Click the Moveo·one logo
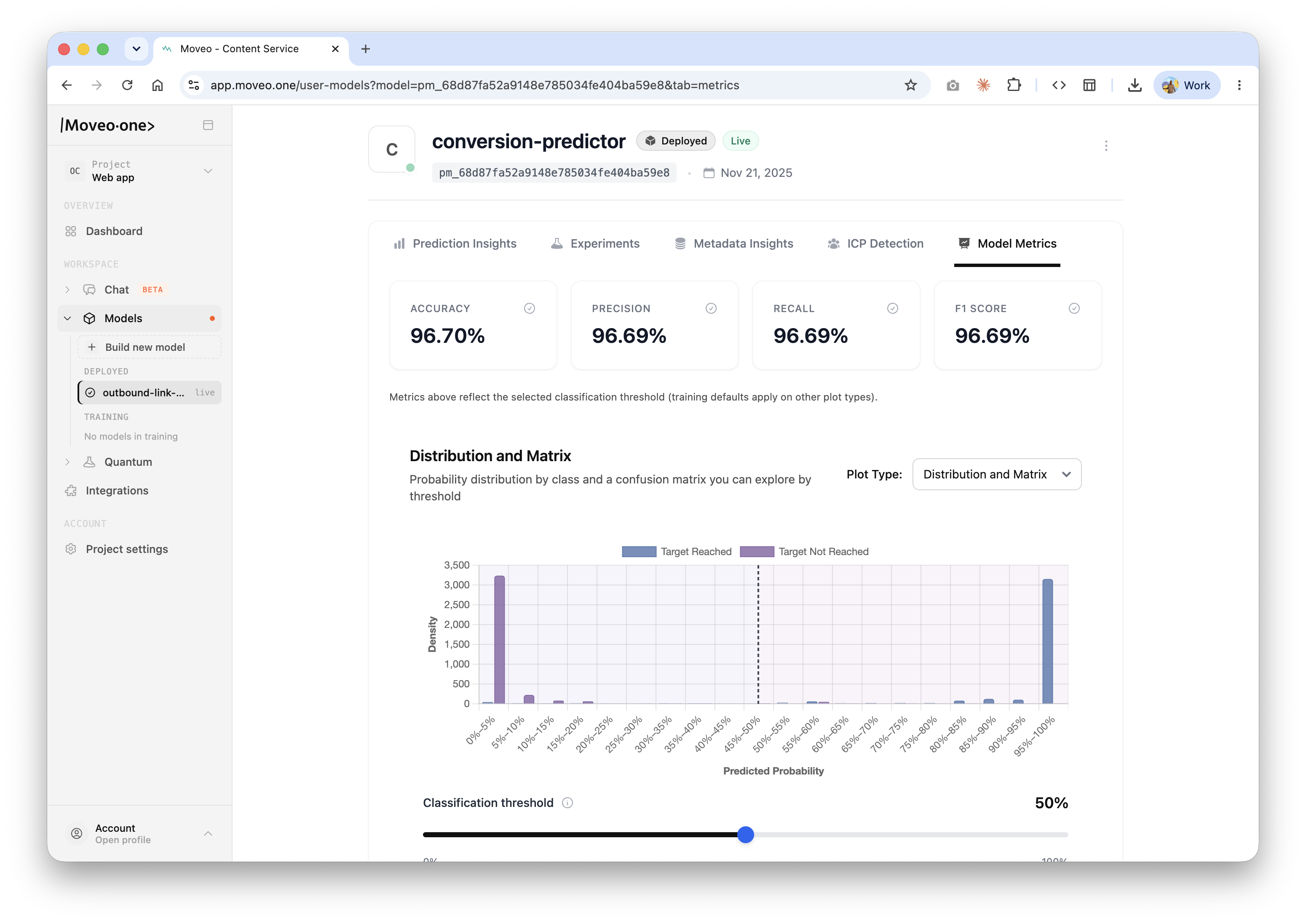The width and height of the screenshot is (1306, 924). coord(107,125)
